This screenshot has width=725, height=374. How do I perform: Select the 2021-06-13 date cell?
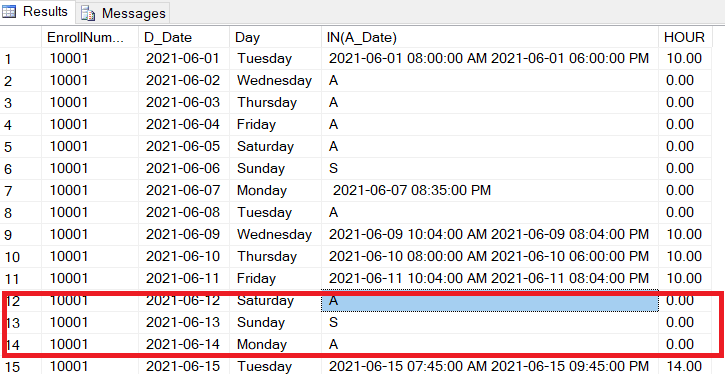184,322
